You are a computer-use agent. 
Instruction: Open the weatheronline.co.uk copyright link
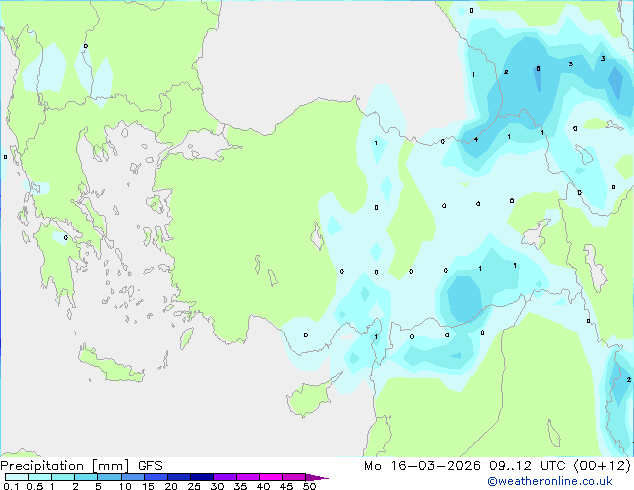coord(550,481)
